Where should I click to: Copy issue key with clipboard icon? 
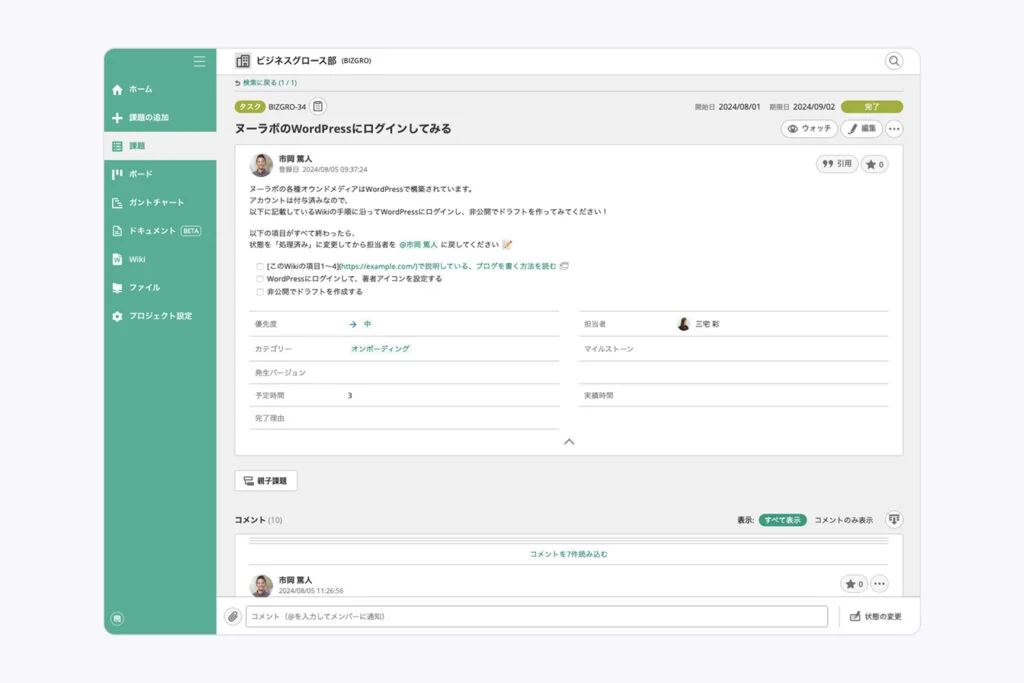coord(317,106)
